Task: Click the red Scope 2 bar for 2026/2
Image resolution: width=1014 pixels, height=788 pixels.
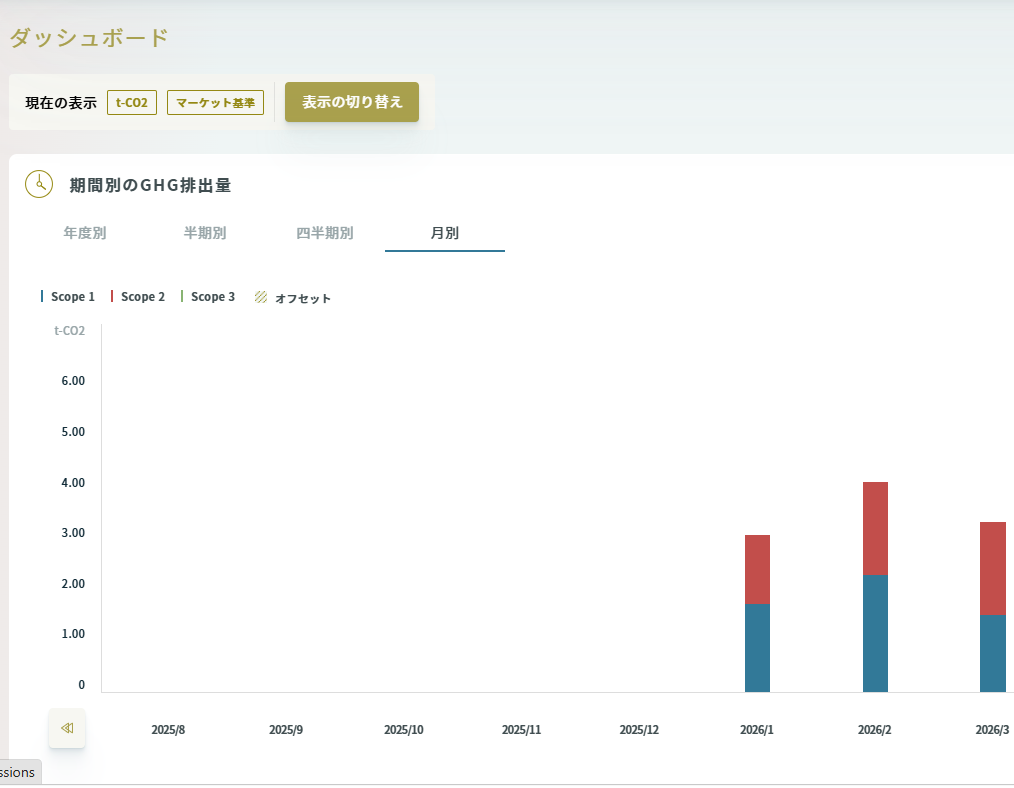Action: click(875, 528)
